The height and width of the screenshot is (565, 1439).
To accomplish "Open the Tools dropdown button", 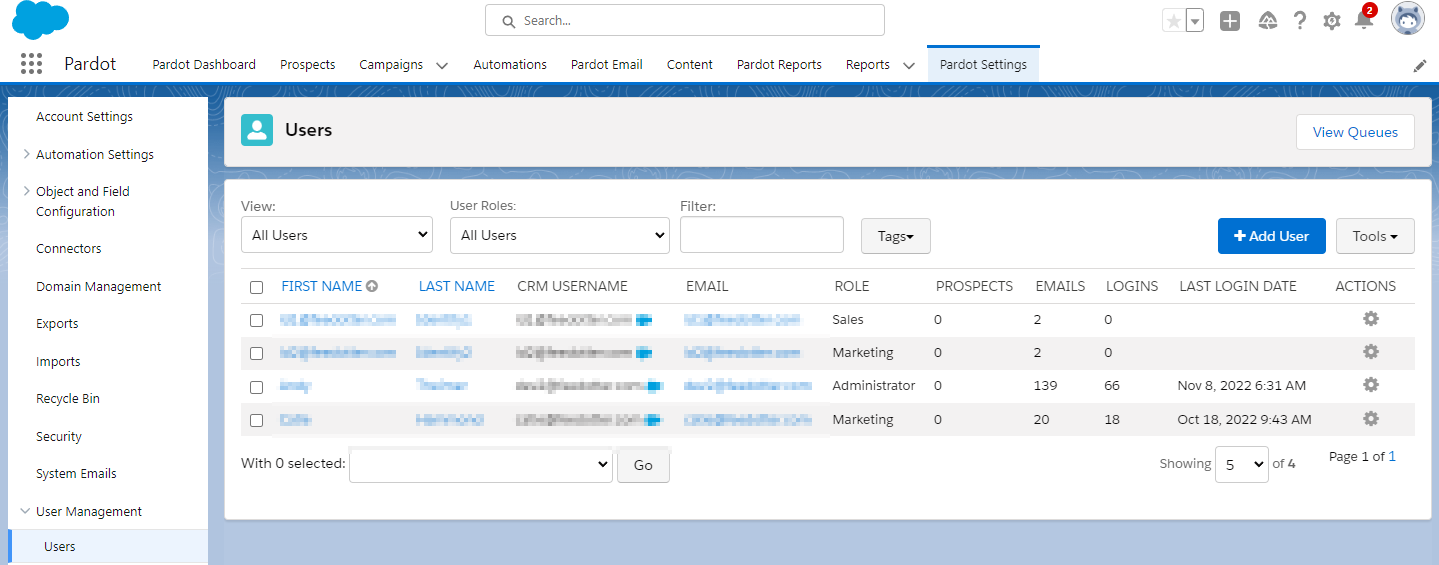I will [x=1375, y=236].
